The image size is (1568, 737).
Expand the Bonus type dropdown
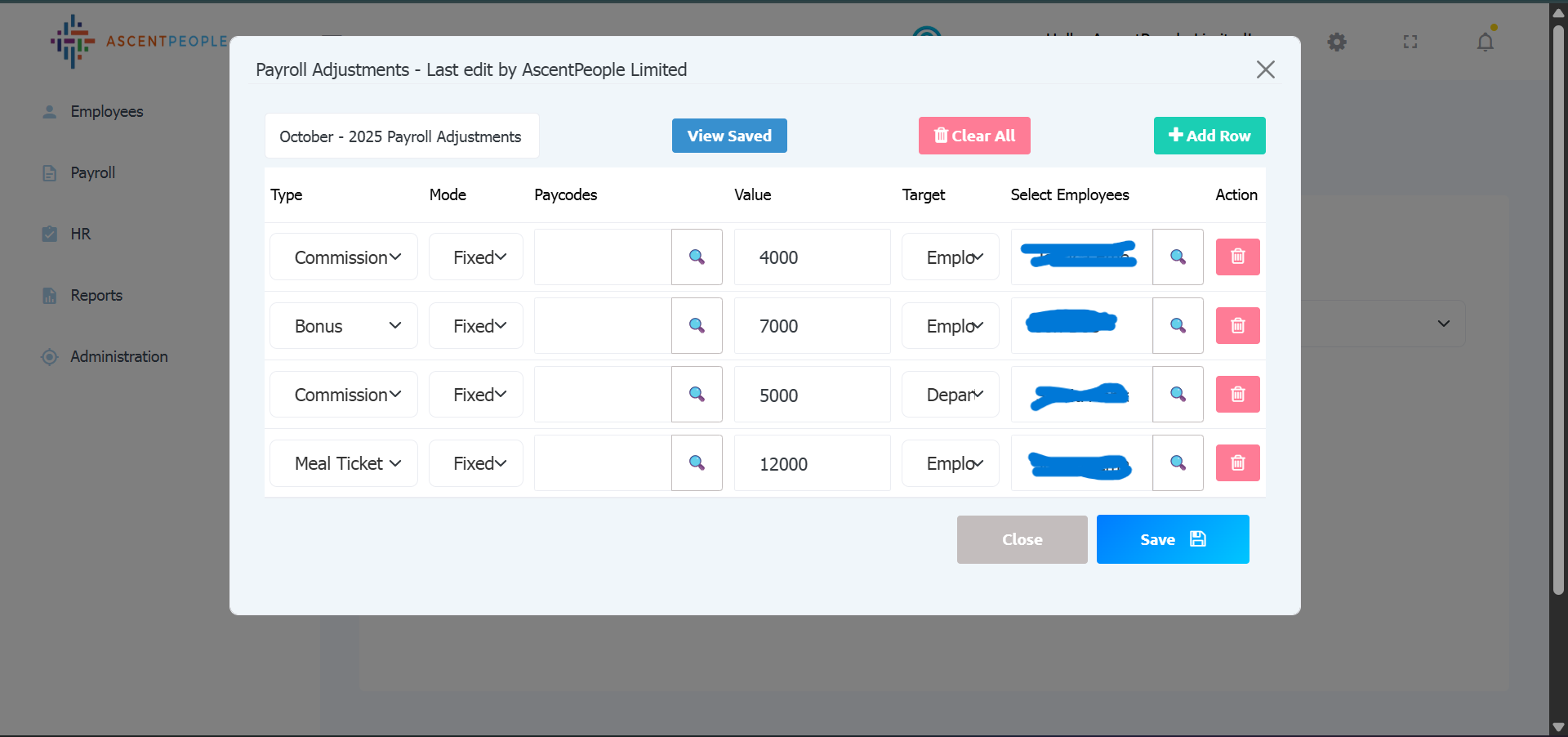click(344, 325)
